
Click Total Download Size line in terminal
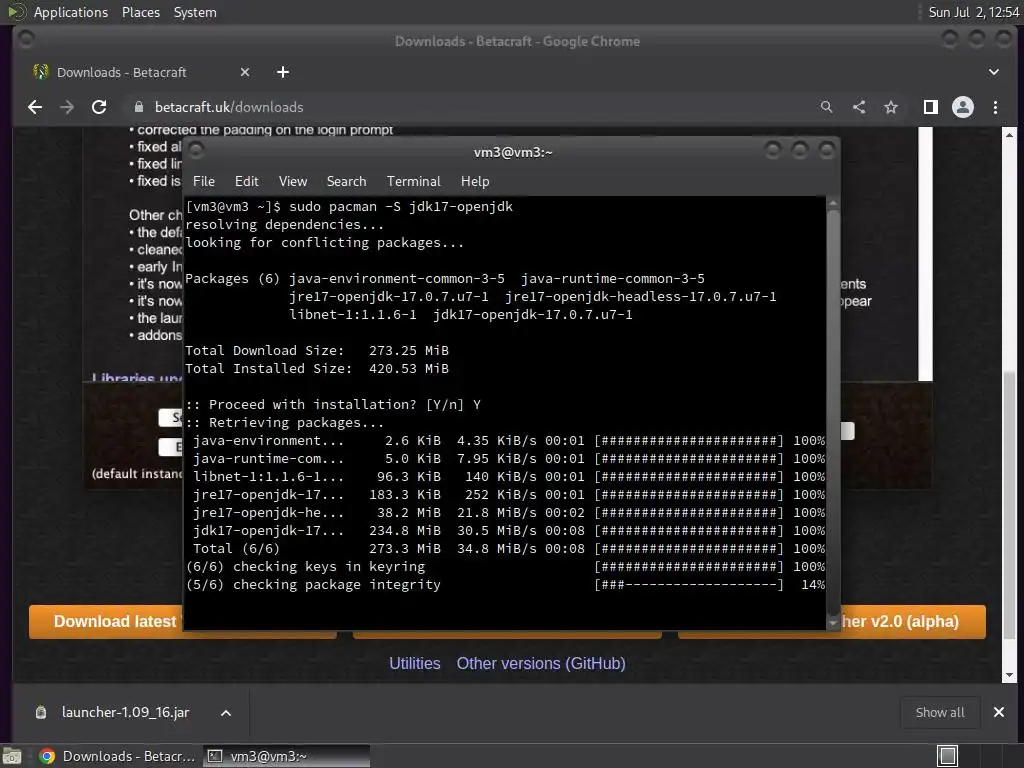317,351
